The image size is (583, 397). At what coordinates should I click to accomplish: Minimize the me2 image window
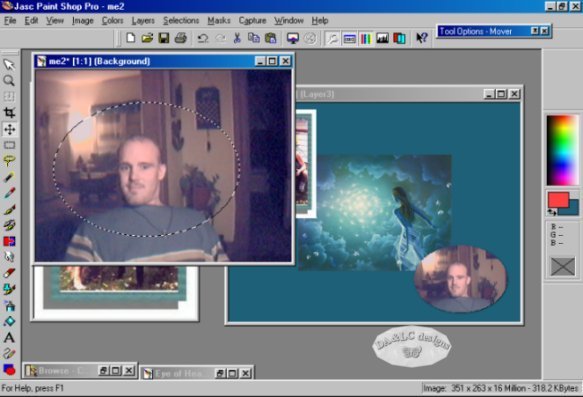pyautogui.click(x=260, y=61)
